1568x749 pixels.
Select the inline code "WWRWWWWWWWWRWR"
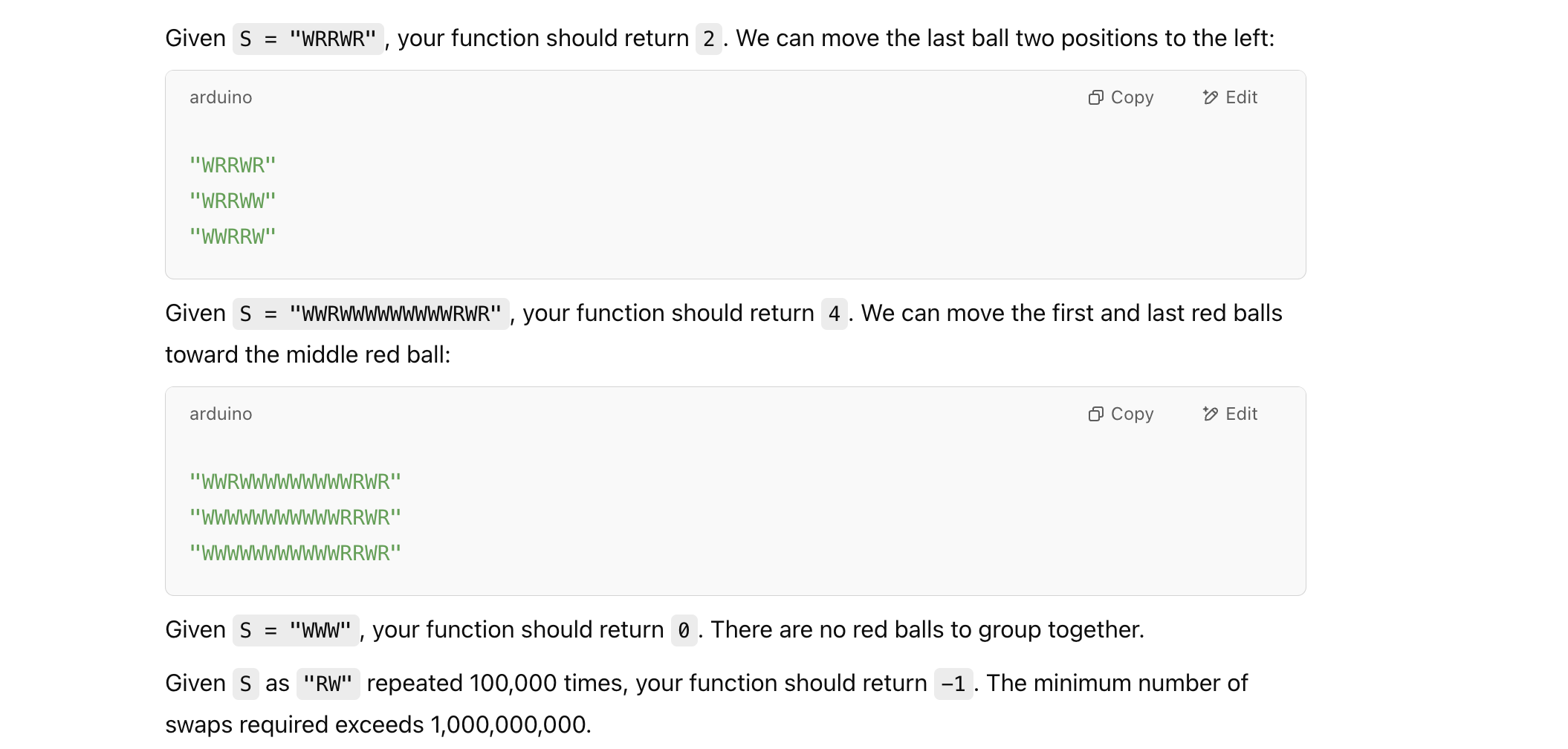(x=396, y=313)
